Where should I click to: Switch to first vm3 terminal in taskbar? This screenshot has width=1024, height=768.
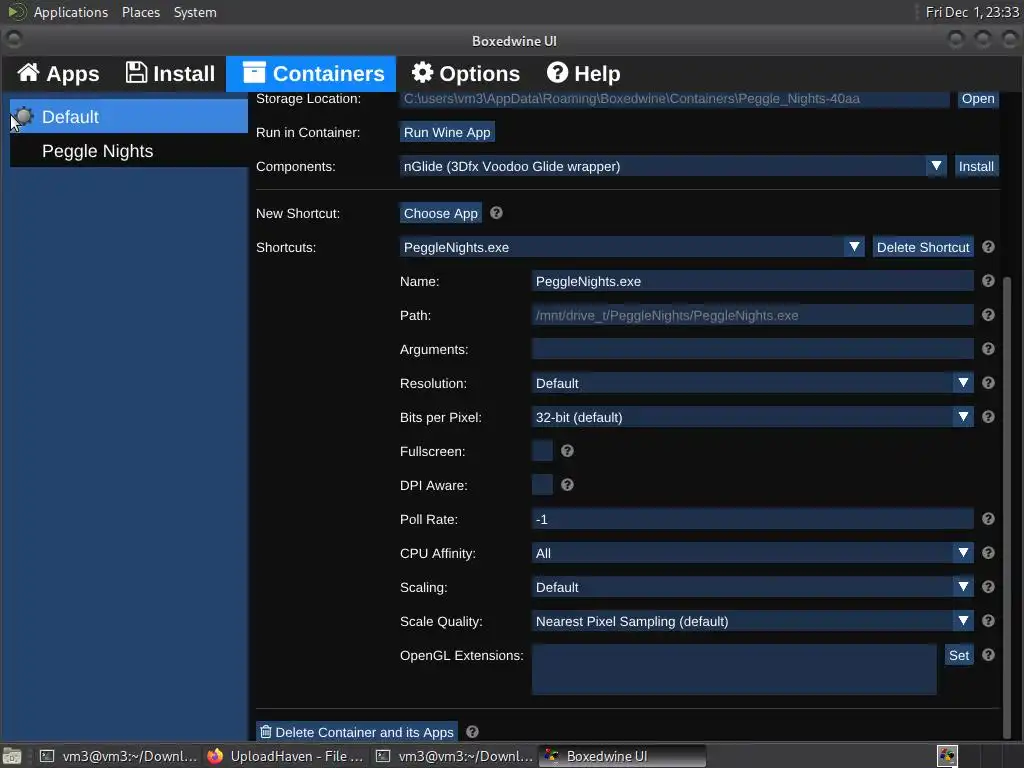(118, 756)
